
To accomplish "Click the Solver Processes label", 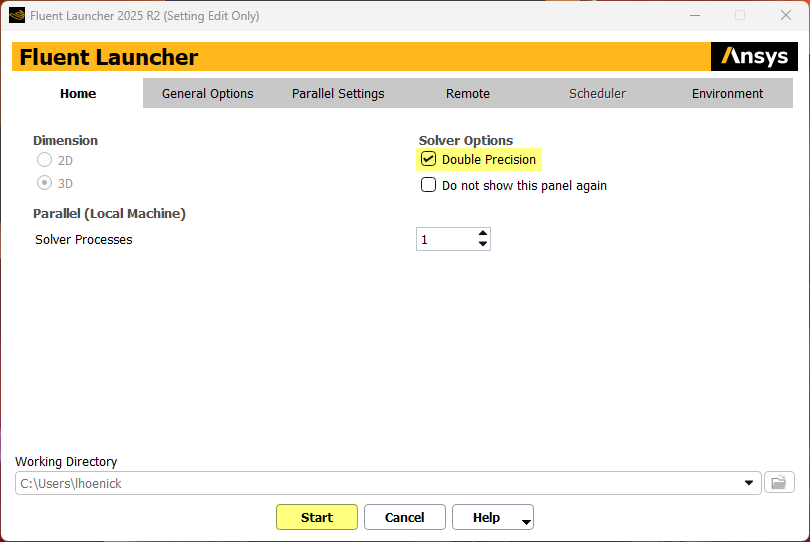I will [84, 240].
